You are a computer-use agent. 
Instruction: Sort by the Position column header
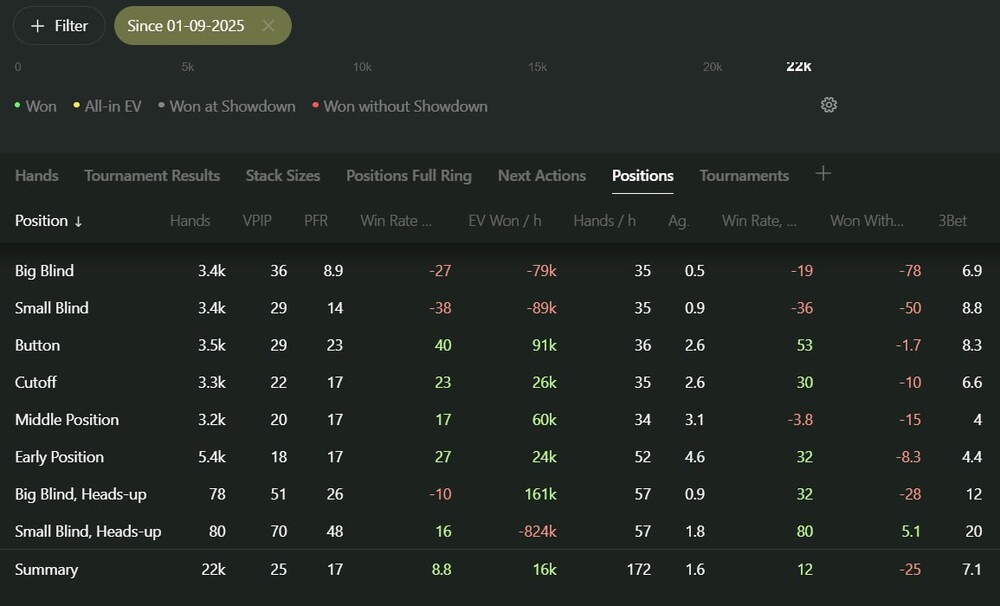[48, 221]
